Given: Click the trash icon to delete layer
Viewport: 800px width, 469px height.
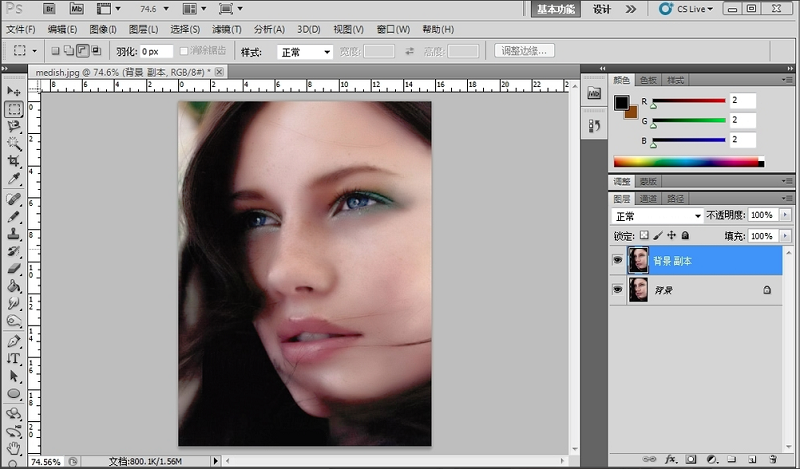Looking at the screenshot, I should point(773,459).
